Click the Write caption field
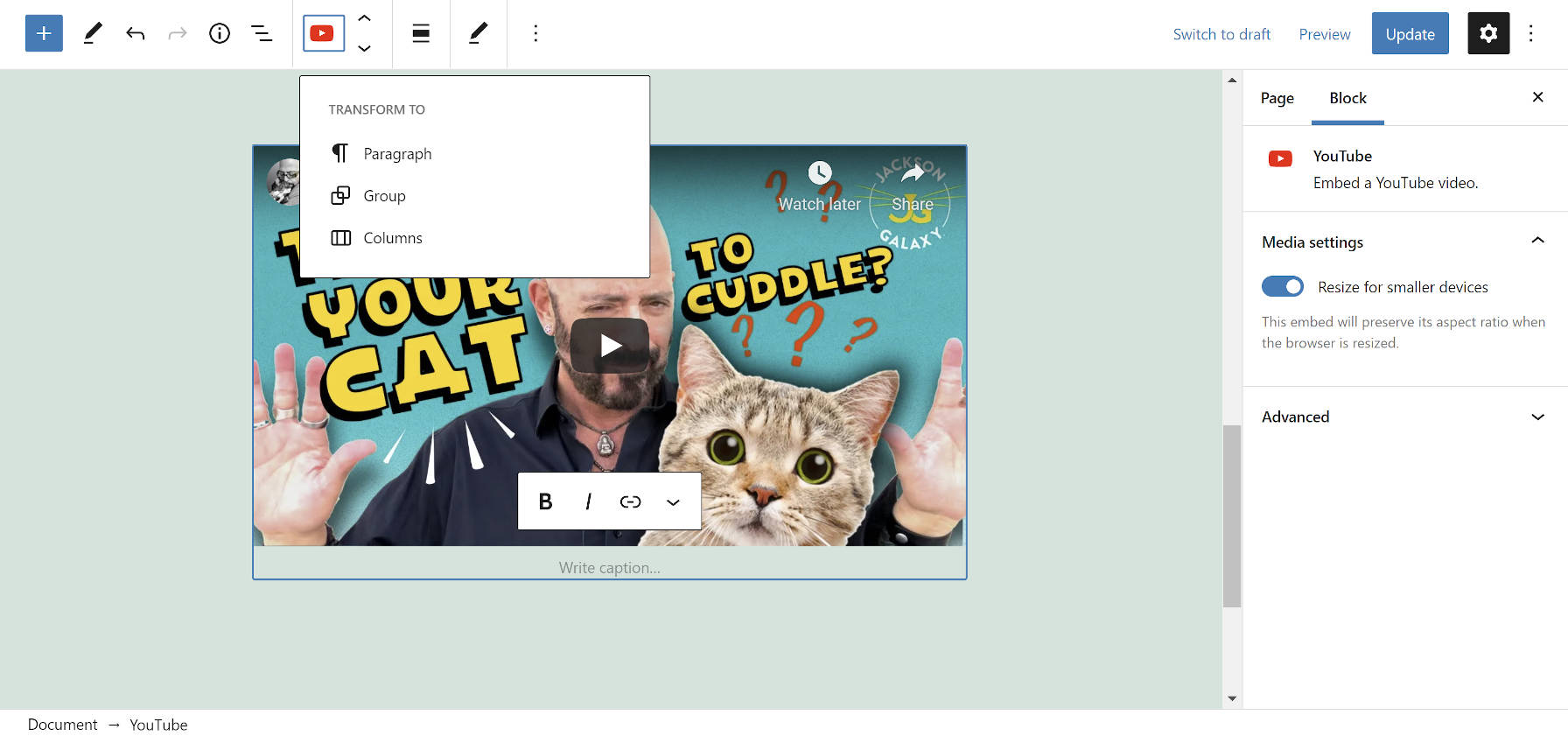The height and width of the screenshot is (736, 1568). [609, 568]
